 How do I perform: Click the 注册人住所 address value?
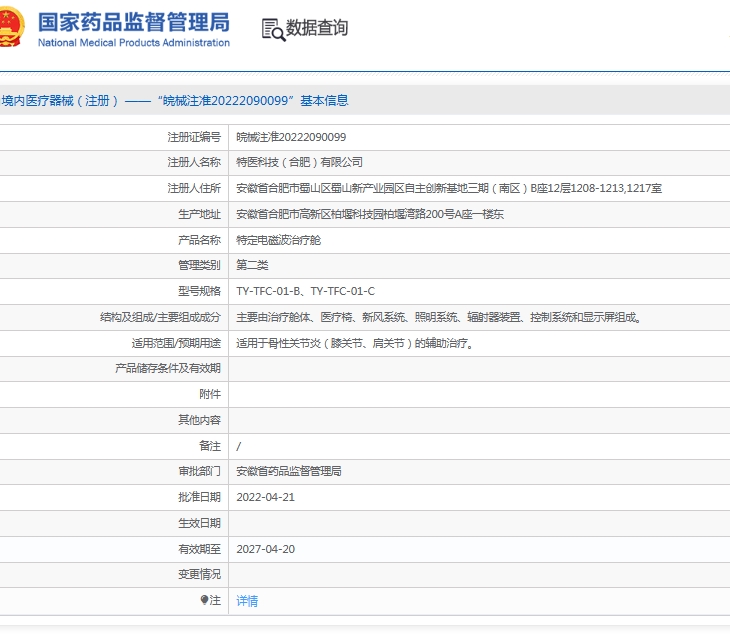click(448, 188)
